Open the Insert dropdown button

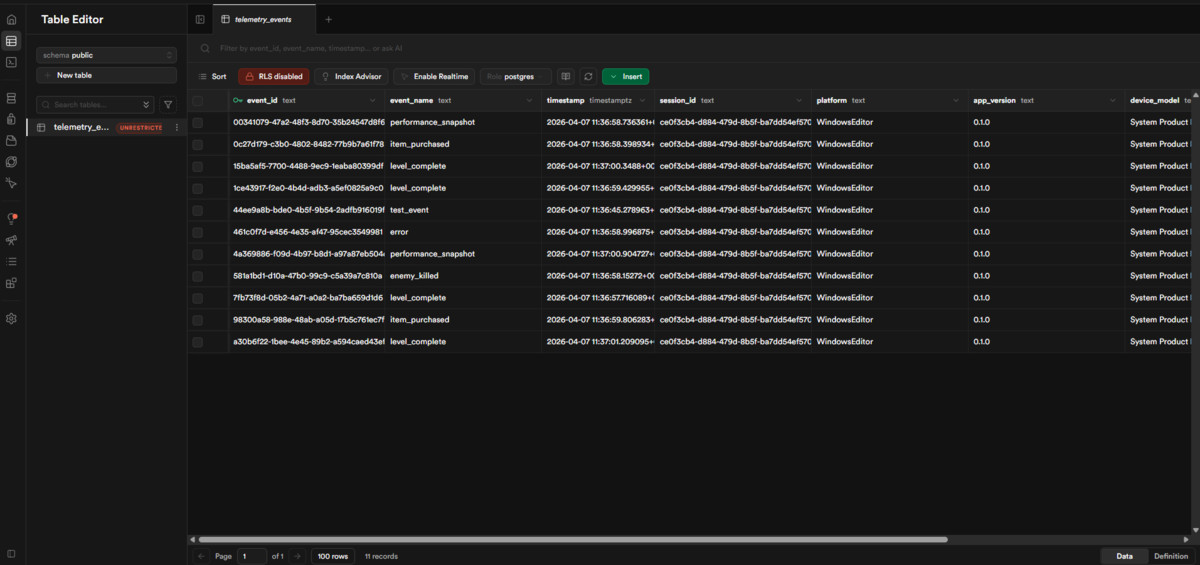626,76
